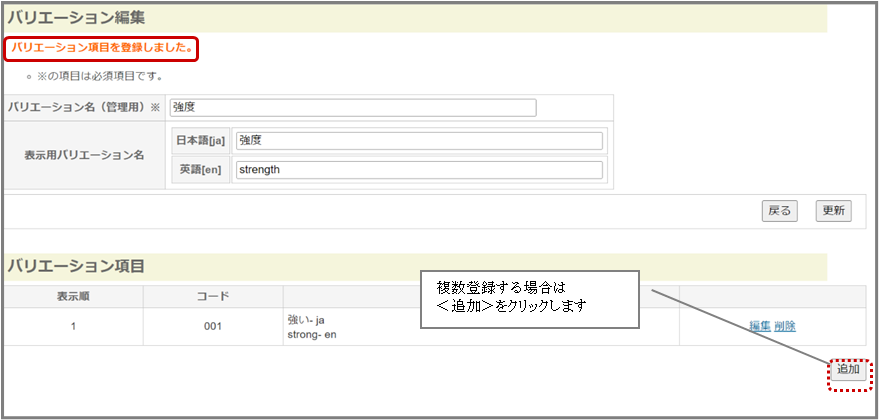
Task: Click the 削除 link for code 001
Action: pyautogui.click(x=785, y=326)
